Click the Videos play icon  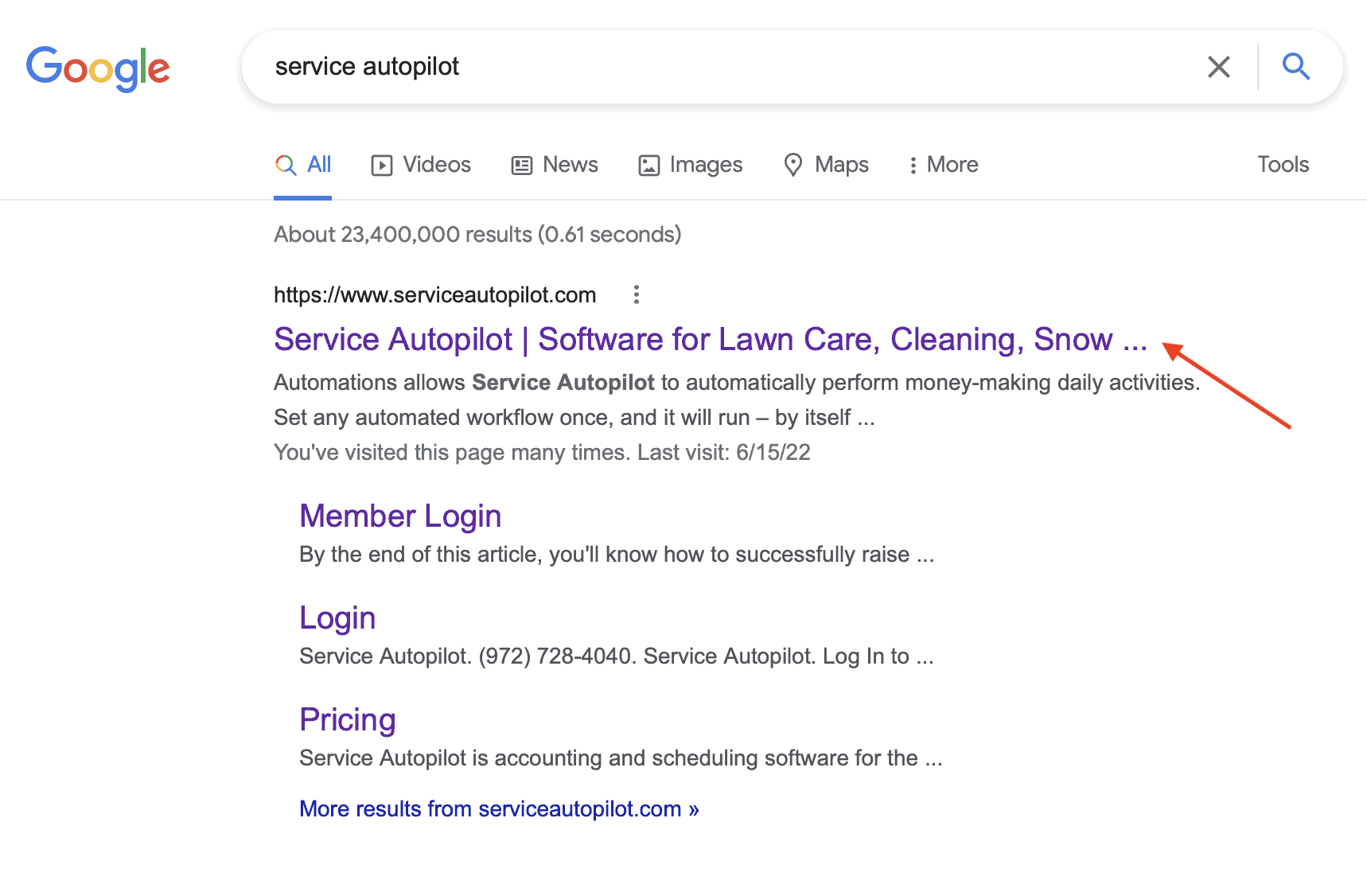382,166
